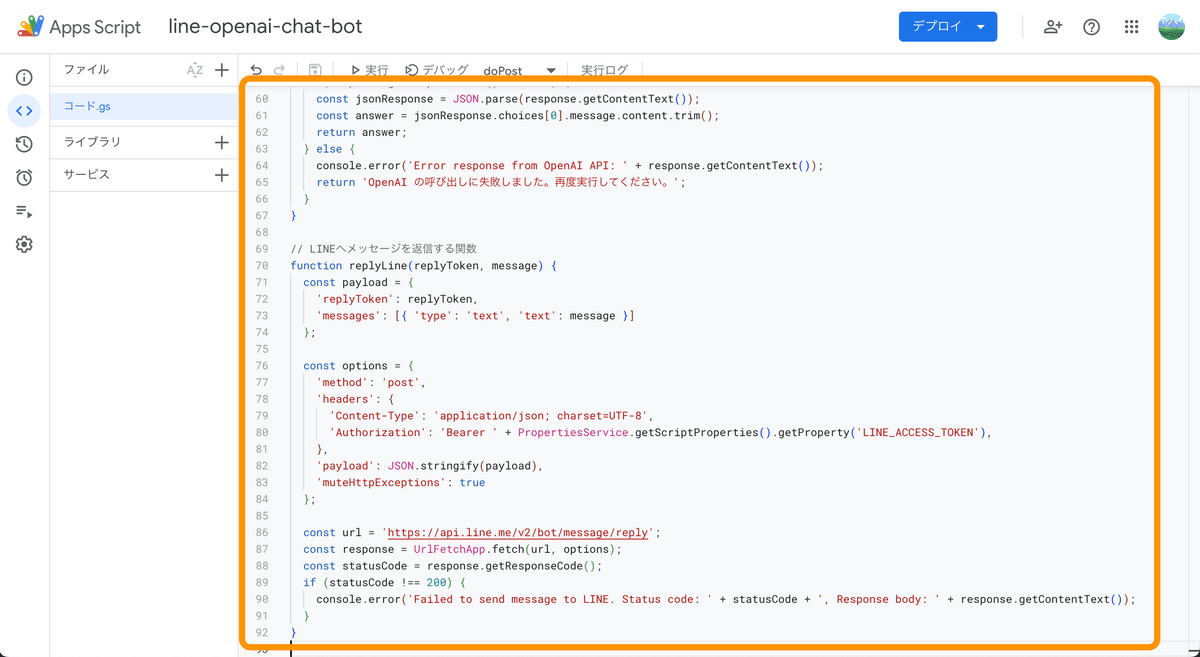Open Project Settings gear icon

[24, 244]
